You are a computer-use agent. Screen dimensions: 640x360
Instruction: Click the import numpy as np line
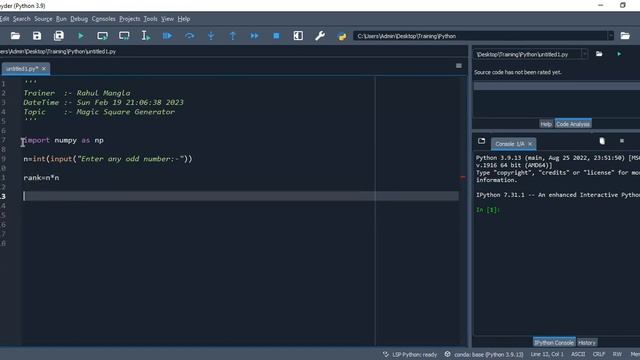(63, 140)
